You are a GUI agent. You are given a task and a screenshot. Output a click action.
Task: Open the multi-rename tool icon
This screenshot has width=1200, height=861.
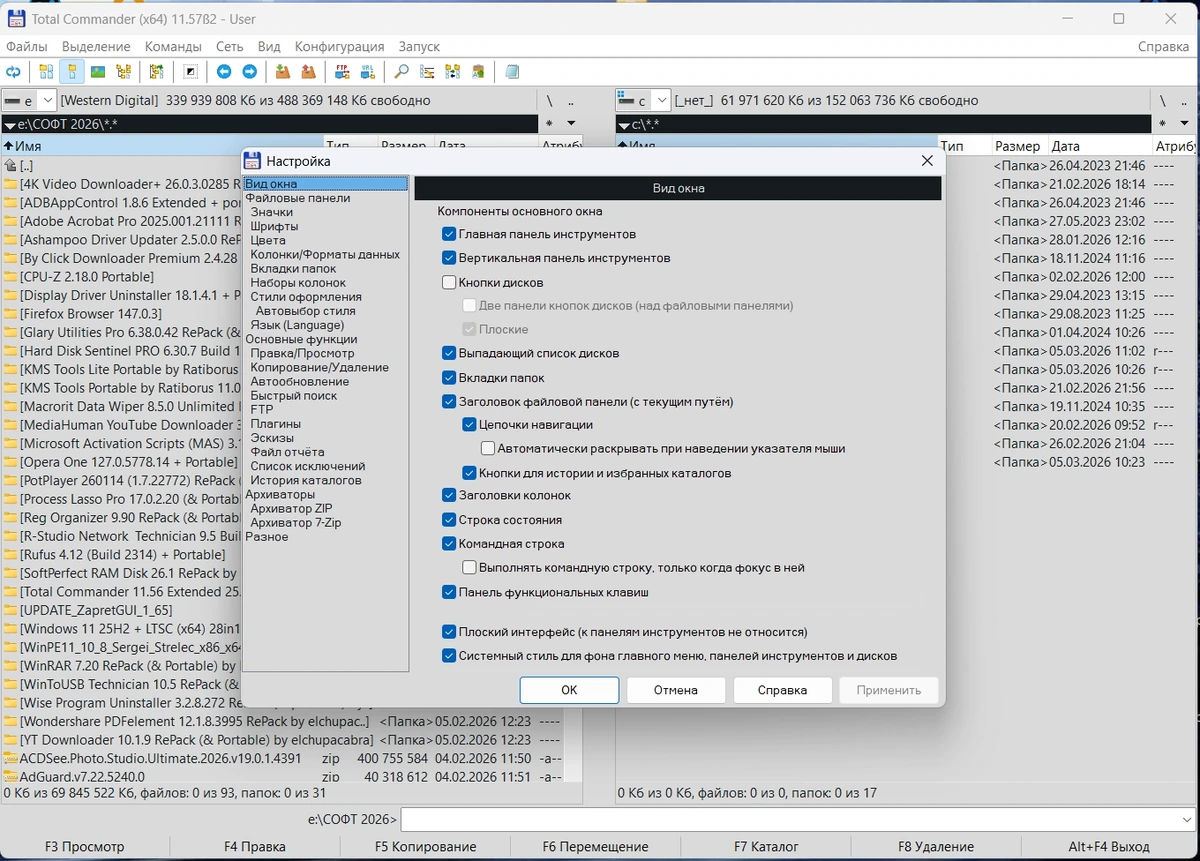pyautogui.click(x=427, y=72)
